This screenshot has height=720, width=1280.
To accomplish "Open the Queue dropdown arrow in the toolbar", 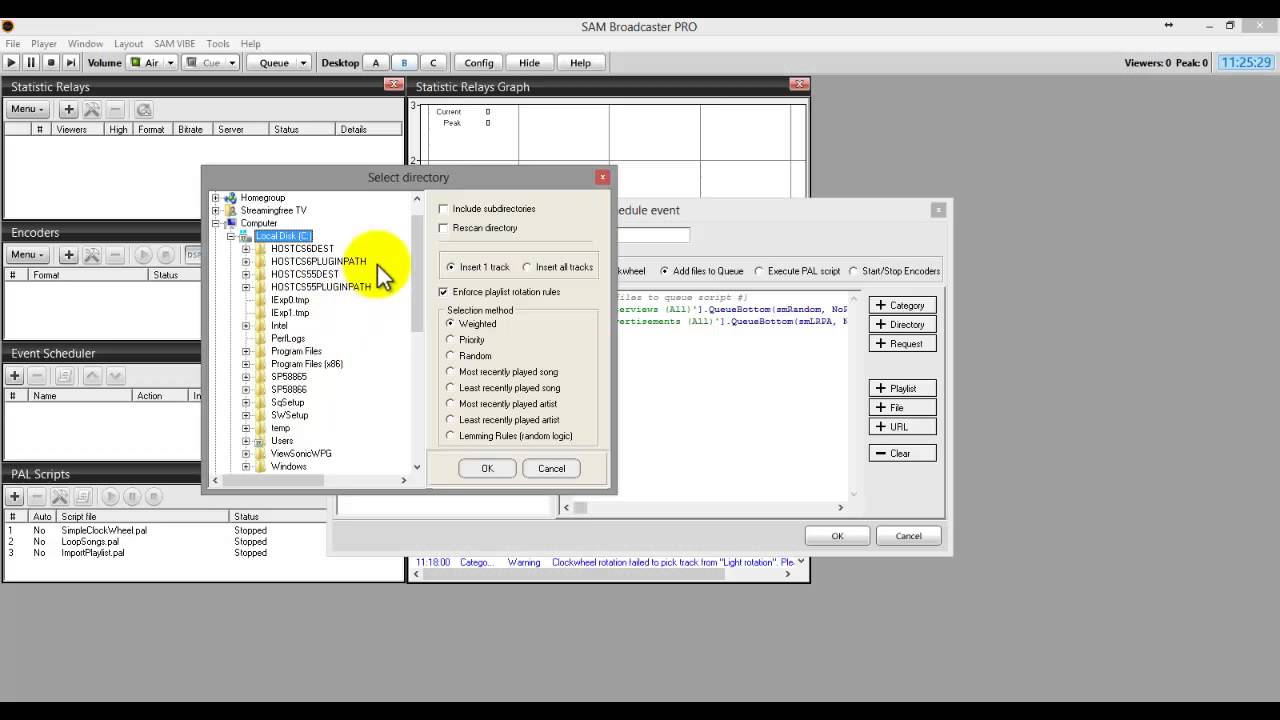I will [304, 62].
